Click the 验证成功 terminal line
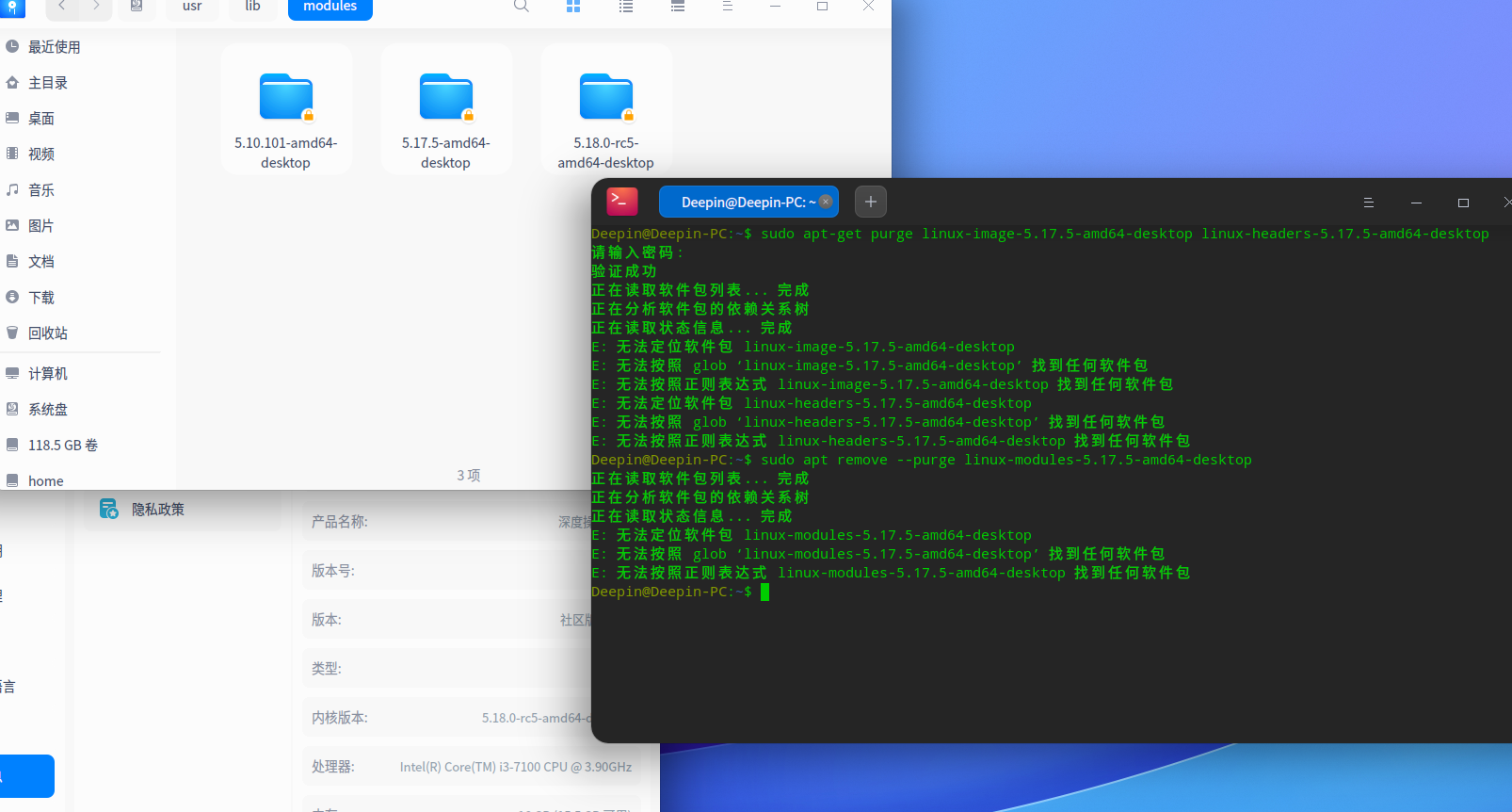The height and width of the screenshot is (812, 1512). 624,271
